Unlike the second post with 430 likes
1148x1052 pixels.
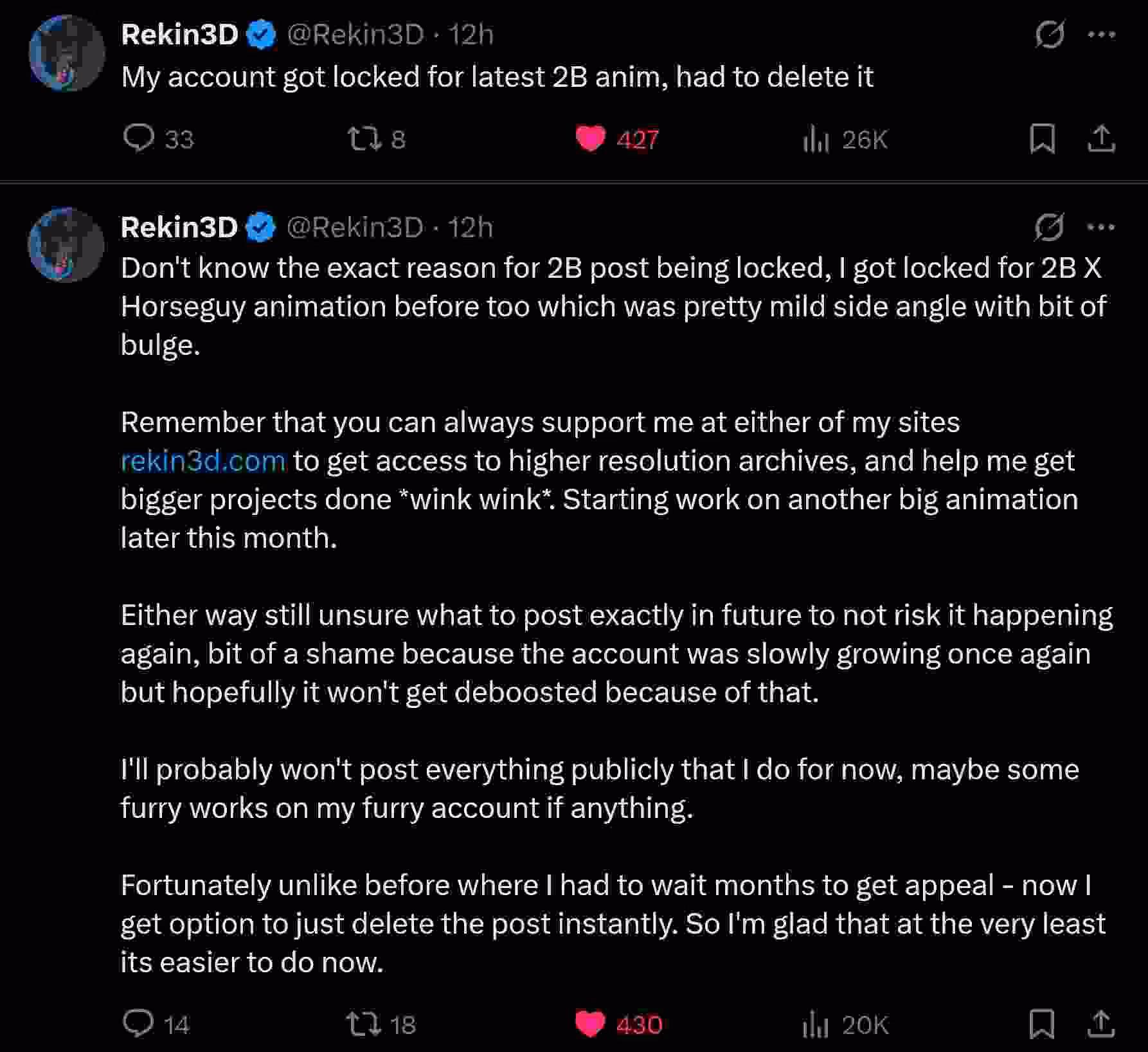coord(590,1024)
